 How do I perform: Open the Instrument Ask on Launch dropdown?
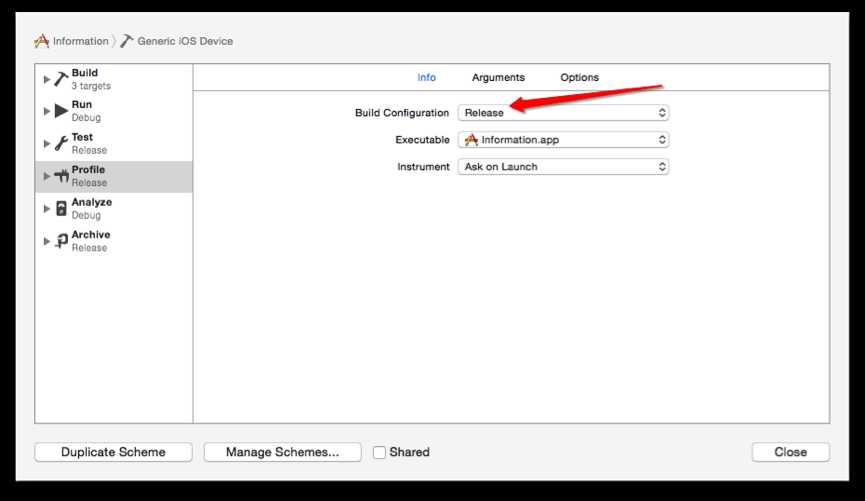pos(563,167)
